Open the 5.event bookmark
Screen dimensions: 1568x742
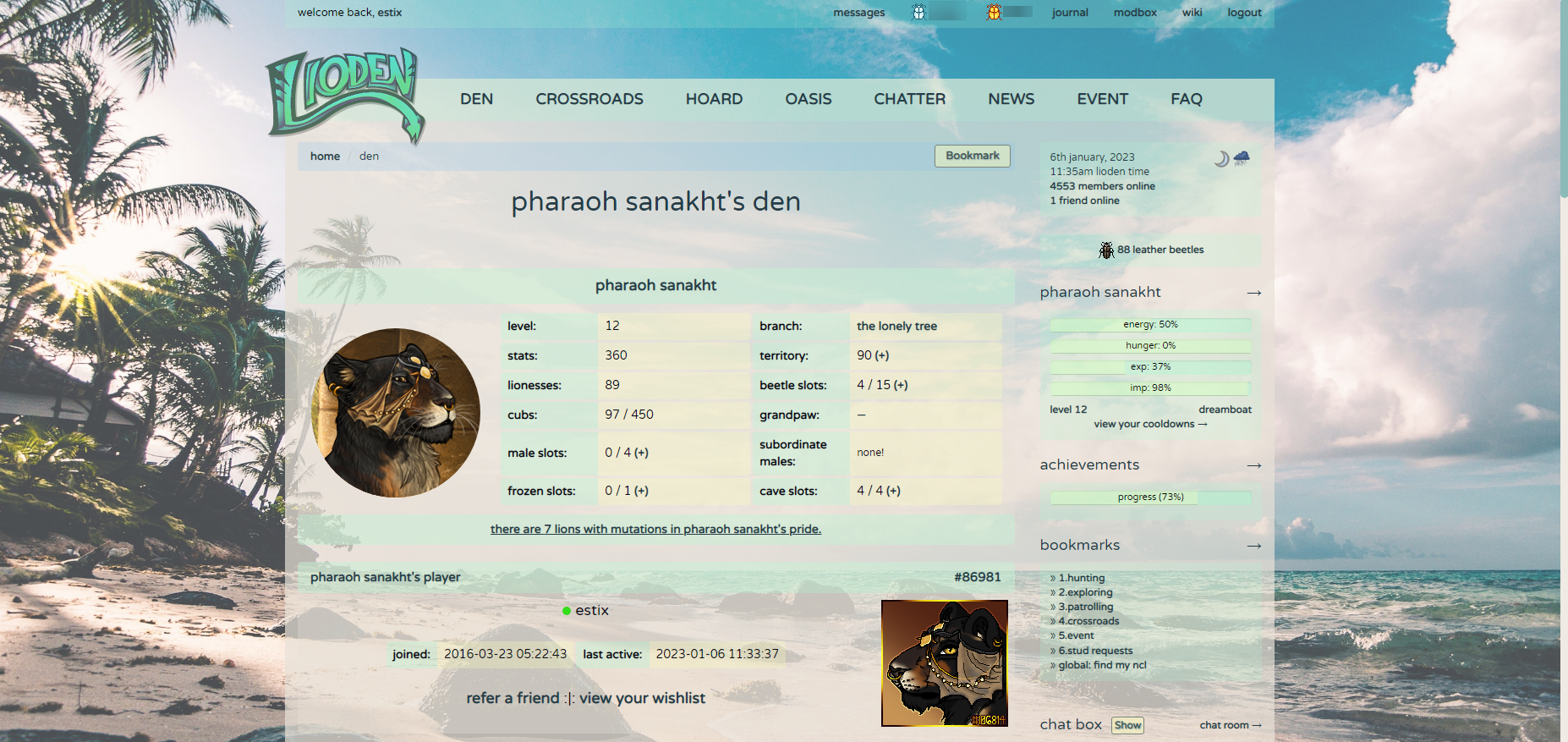click(1077, 635)
